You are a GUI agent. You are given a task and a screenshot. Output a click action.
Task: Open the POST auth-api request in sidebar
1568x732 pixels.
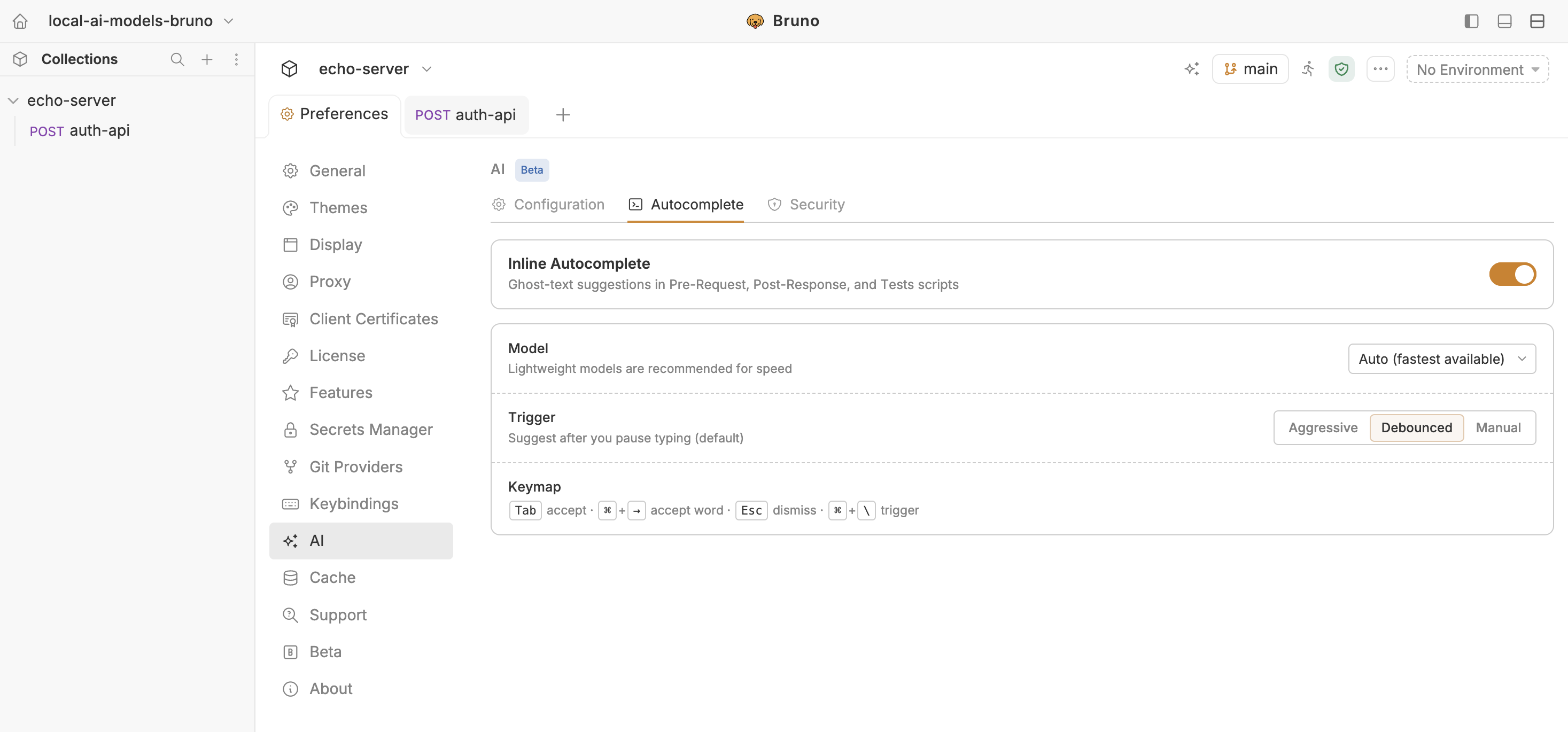80,131
